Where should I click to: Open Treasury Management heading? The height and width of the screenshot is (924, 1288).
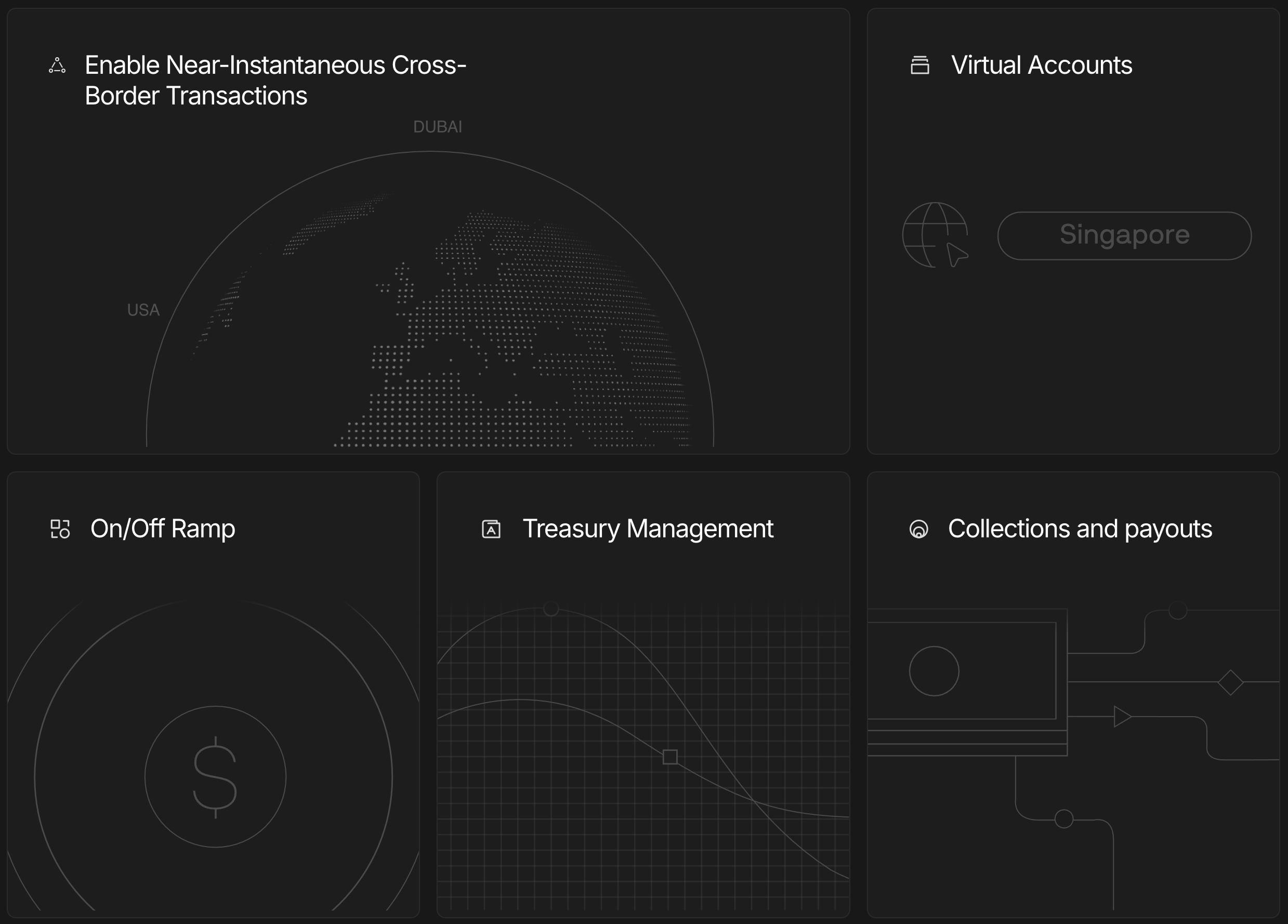pyautogui.click(x=648, y=529)
